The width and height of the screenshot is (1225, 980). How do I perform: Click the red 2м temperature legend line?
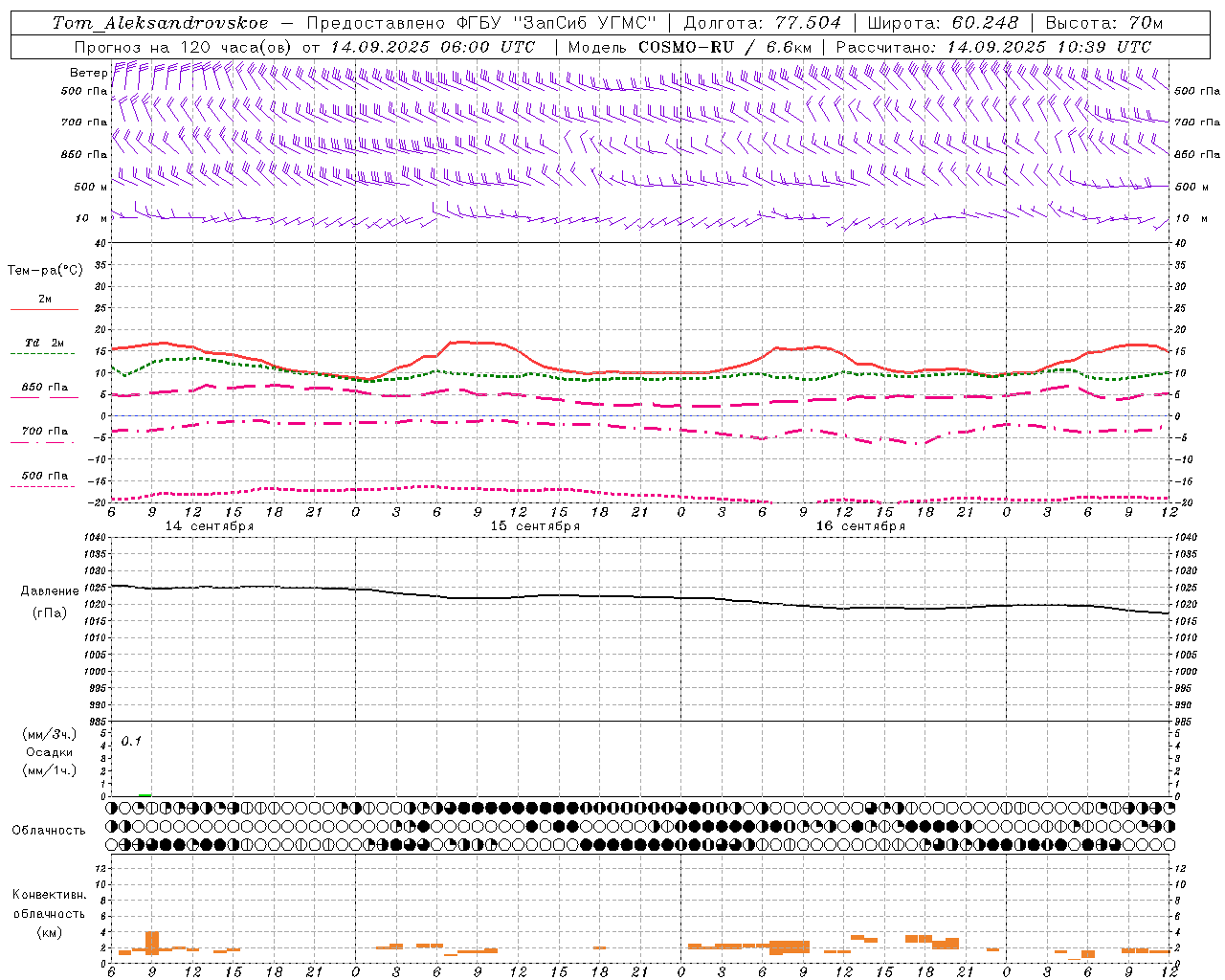44,309
